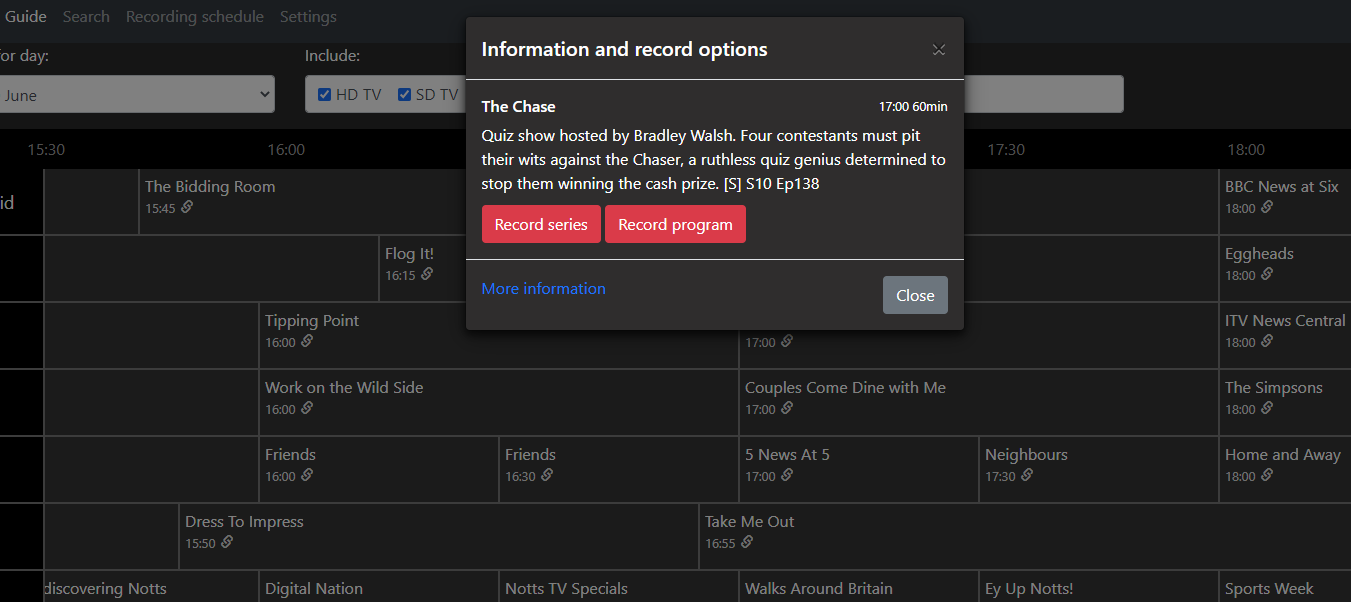Click link icon for Work on the Wild Side
The width and height of the screenshot is (1351, 602).
[307, 409]
